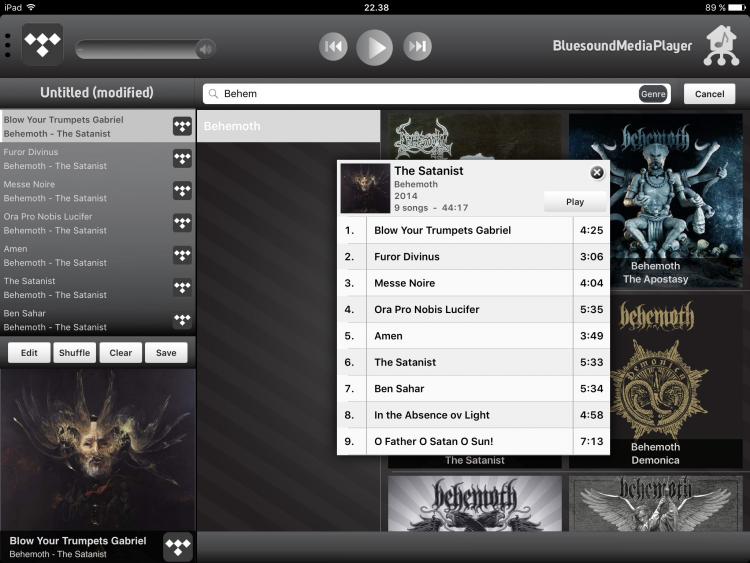This screenshot has height=563, width=750.
Task: Choose track 4 Ora Pro Nobis Lucifer in popup
Action: point(474,309)
